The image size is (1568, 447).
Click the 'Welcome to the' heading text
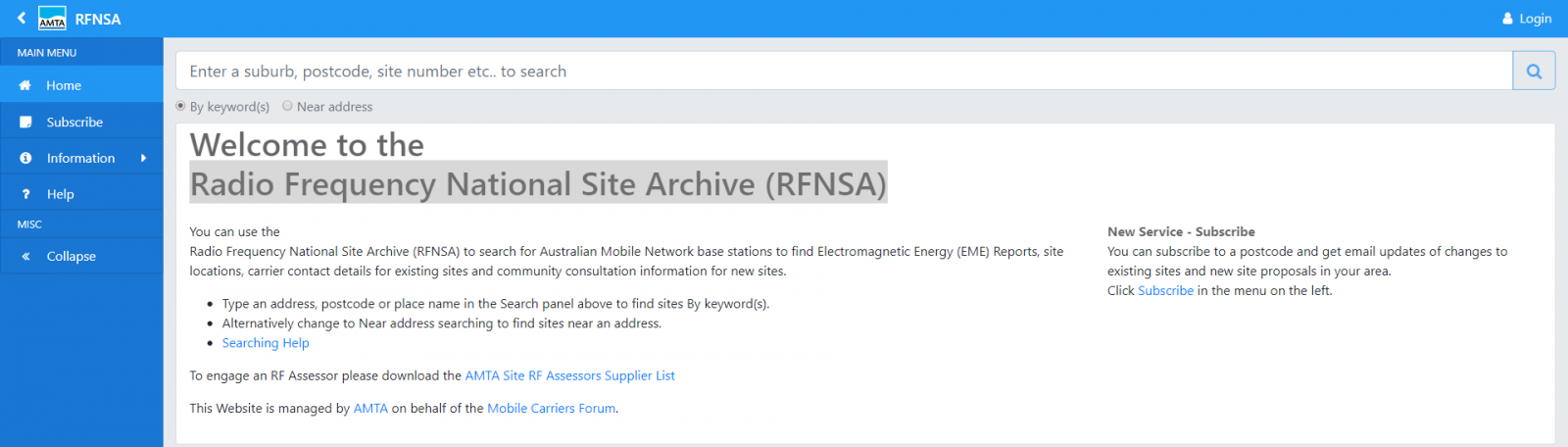point(307,145)
